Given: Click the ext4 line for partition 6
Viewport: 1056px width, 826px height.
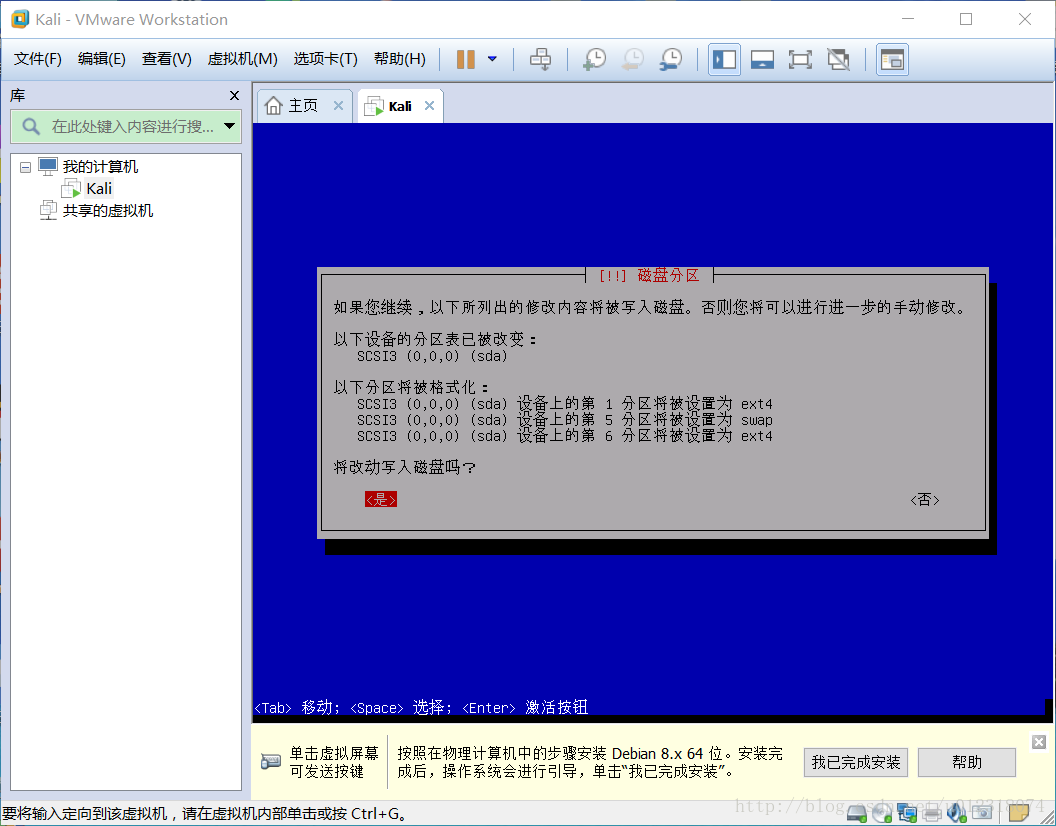Looking at the screenshot, I should (564, 436).
